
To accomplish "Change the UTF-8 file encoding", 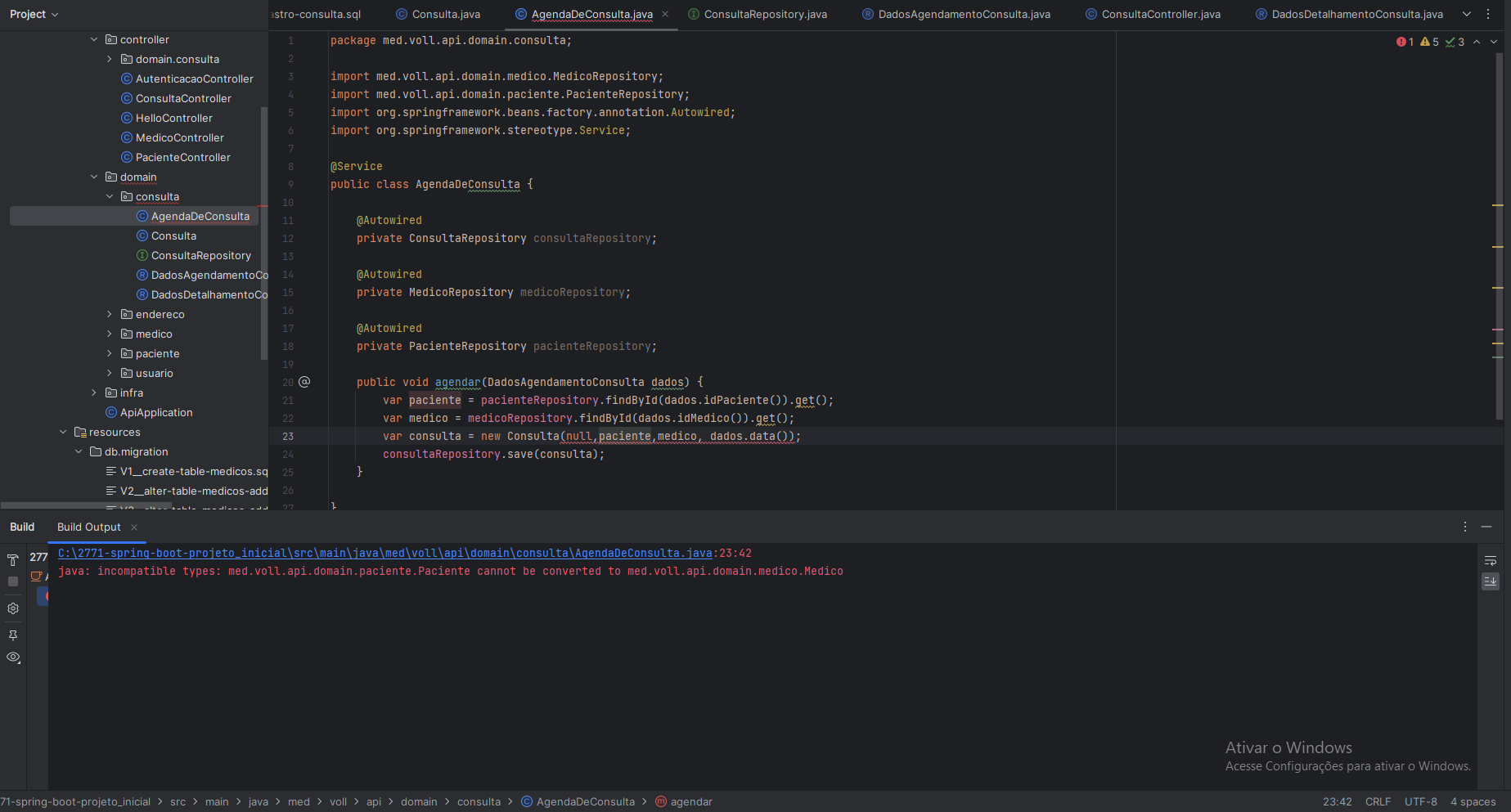I will pyautogui.click(x=1420, y=801).
